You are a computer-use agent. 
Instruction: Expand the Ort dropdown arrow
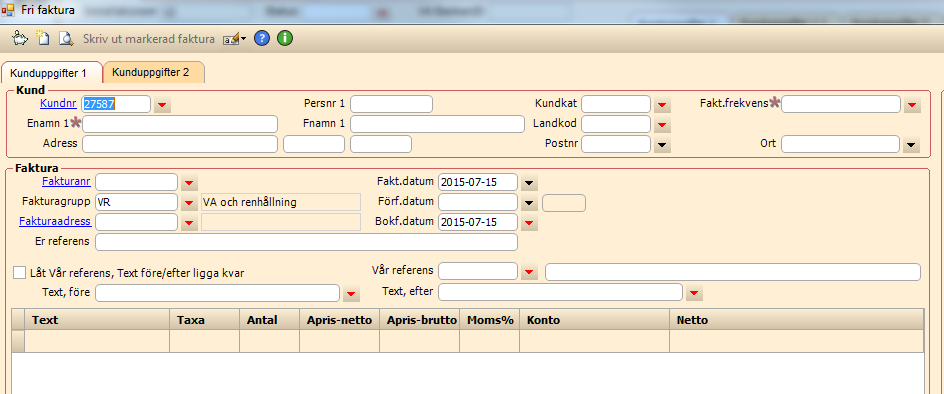pos(912,145)
